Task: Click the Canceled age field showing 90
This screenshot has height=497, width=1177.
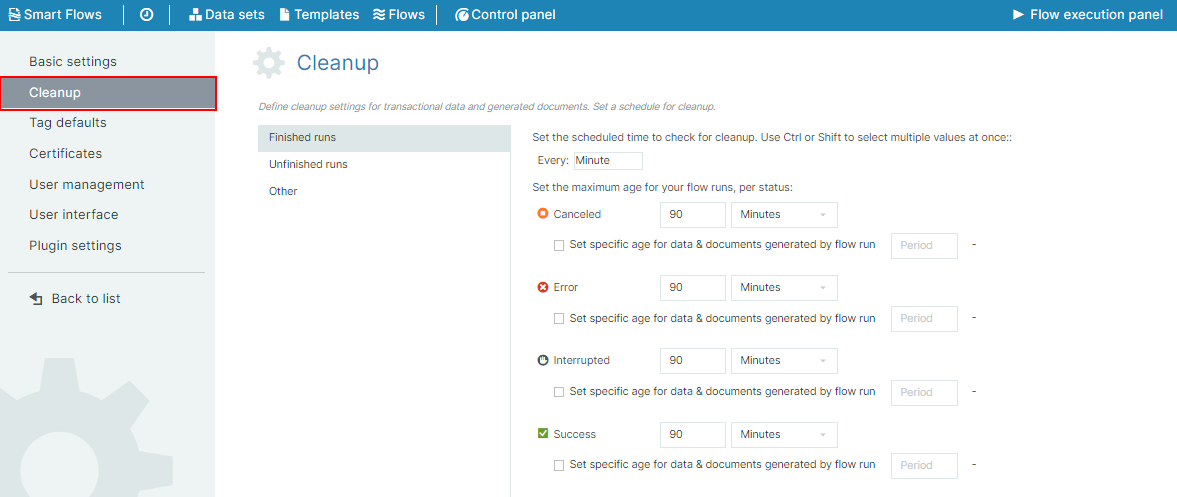Action: click(x=693, y=215)
